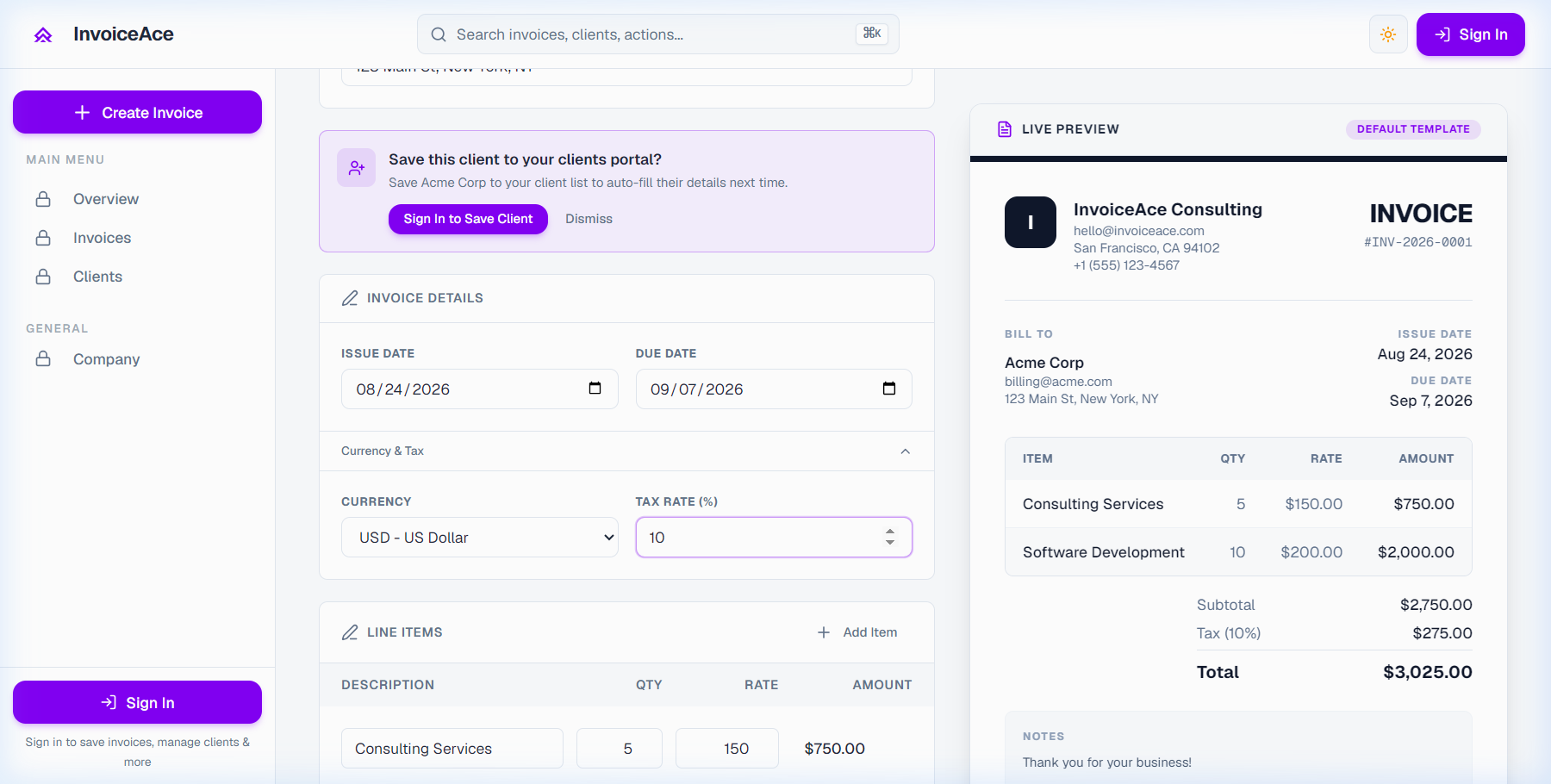
Task: Click the Tax Rate stepper arrows
Action: point(890,537)
